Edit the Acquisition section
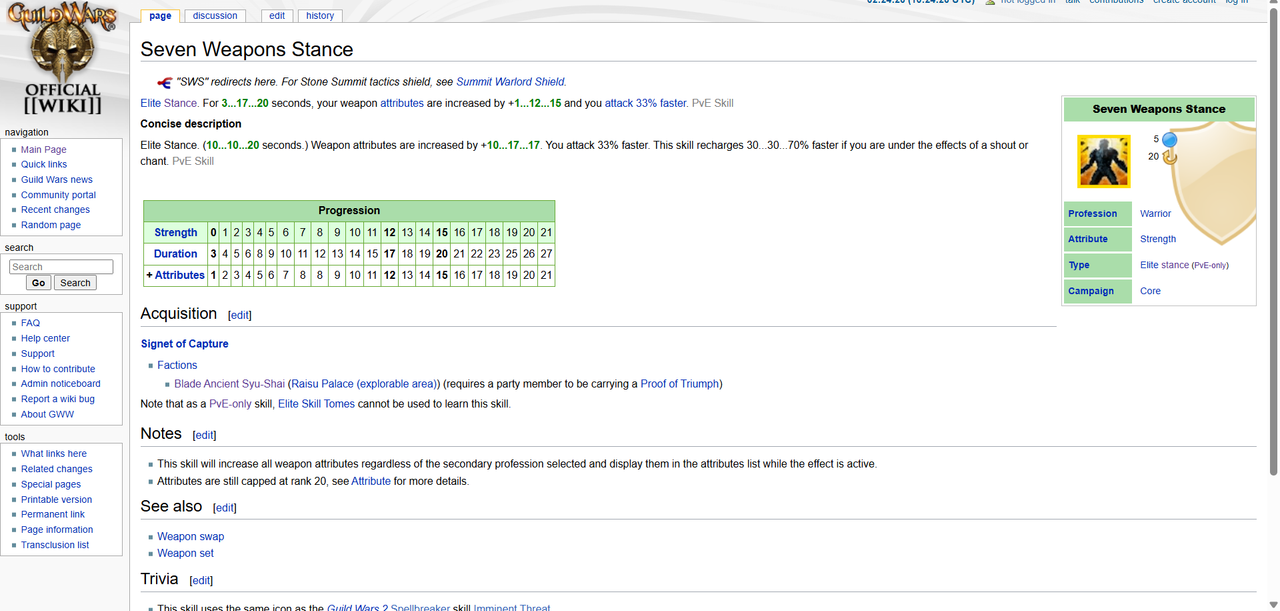This screenshot has height=611, width=1280. (x=240, y=315)
